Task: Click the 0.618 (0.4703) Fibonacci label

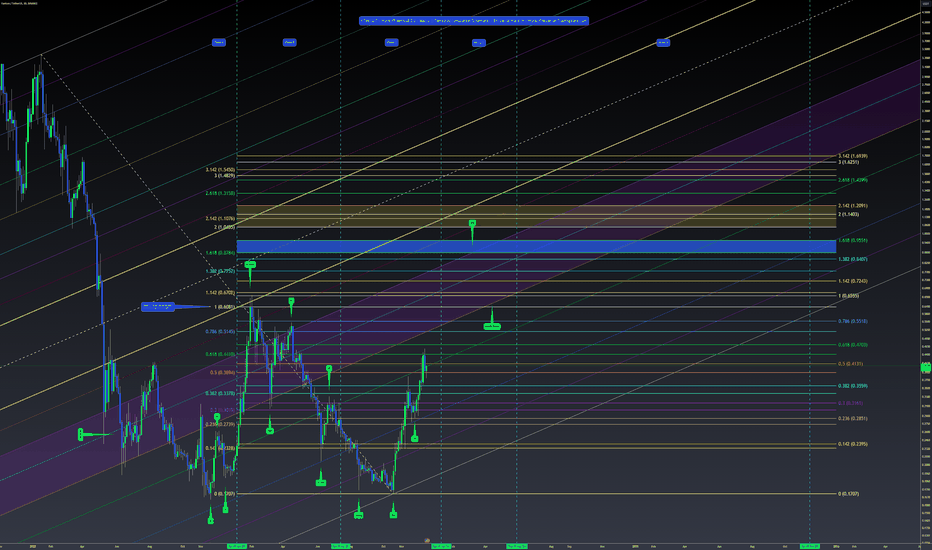Action: 852,345
